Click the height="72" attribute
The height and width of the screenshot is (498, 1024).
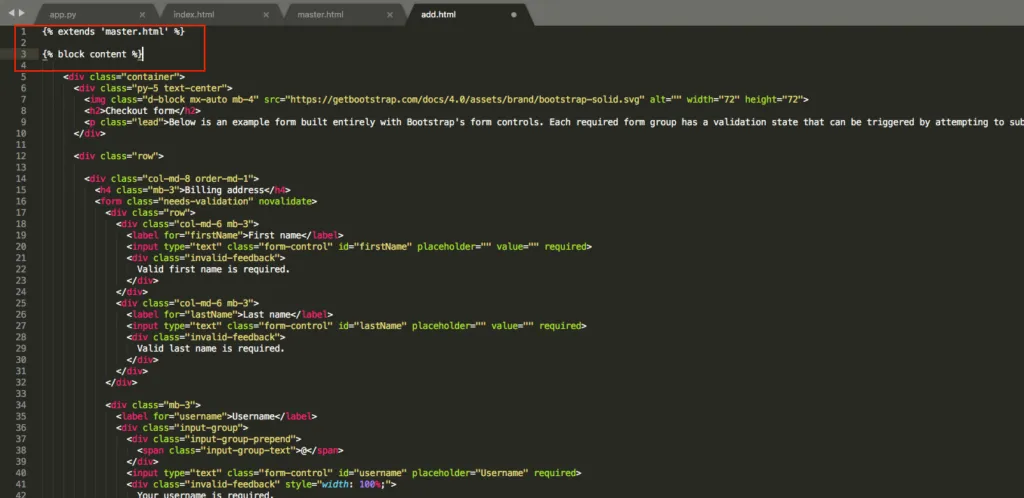click(776, 99)
